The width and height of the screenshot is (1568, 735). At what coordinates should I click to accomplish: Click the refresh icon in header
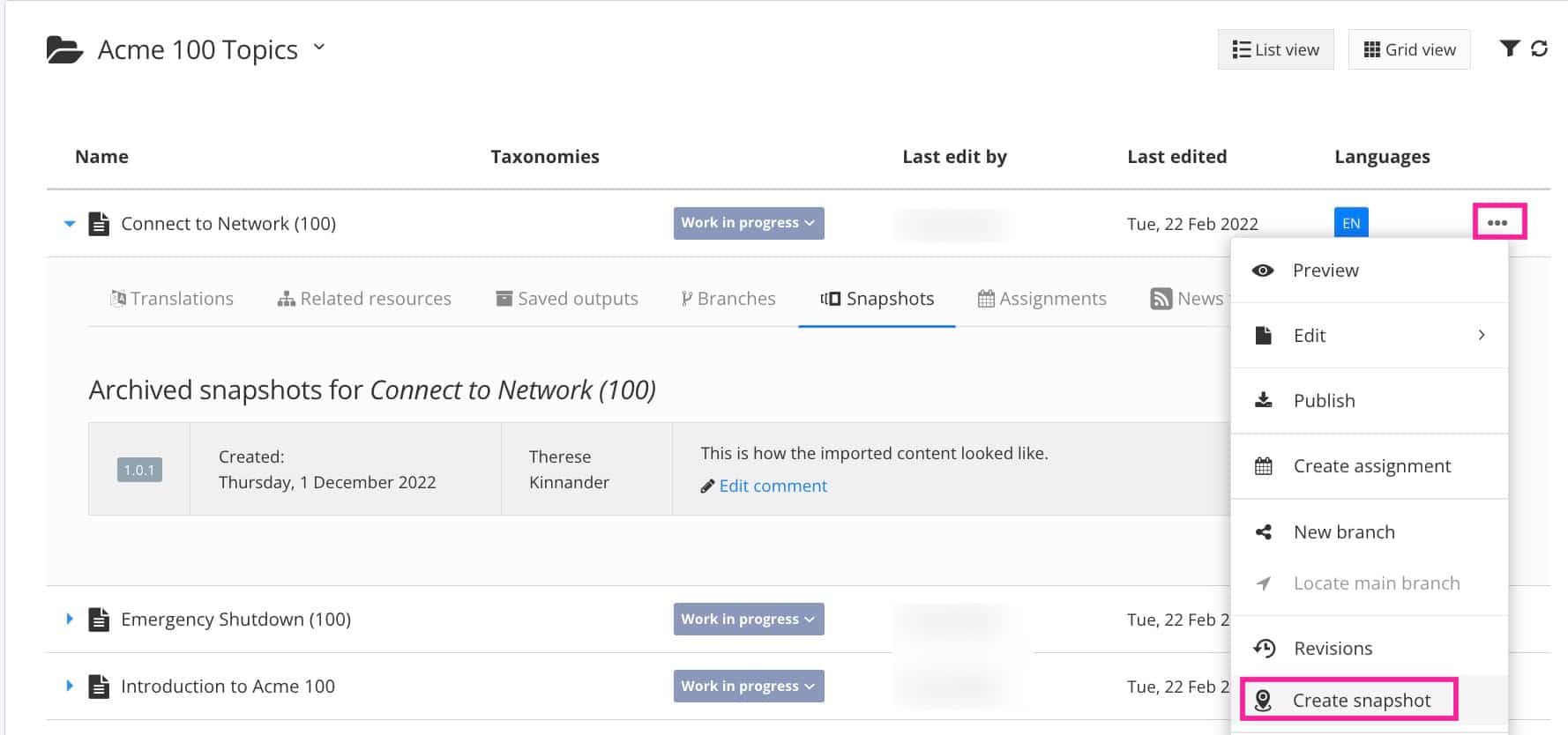(1540, 48)
